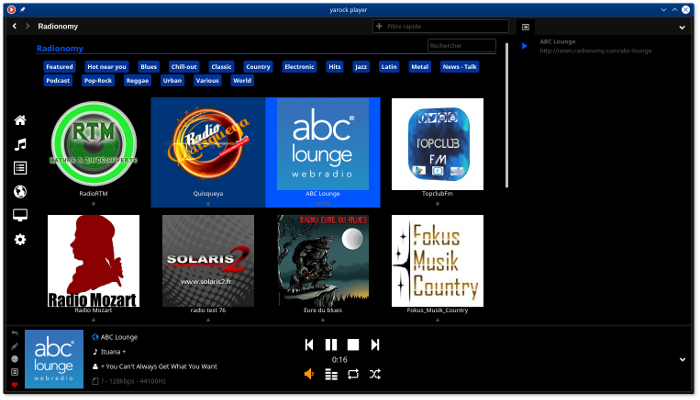Skip to next track
Image resolution: width=700 pixels, height=400 pixels.
(x=375, y=345)
